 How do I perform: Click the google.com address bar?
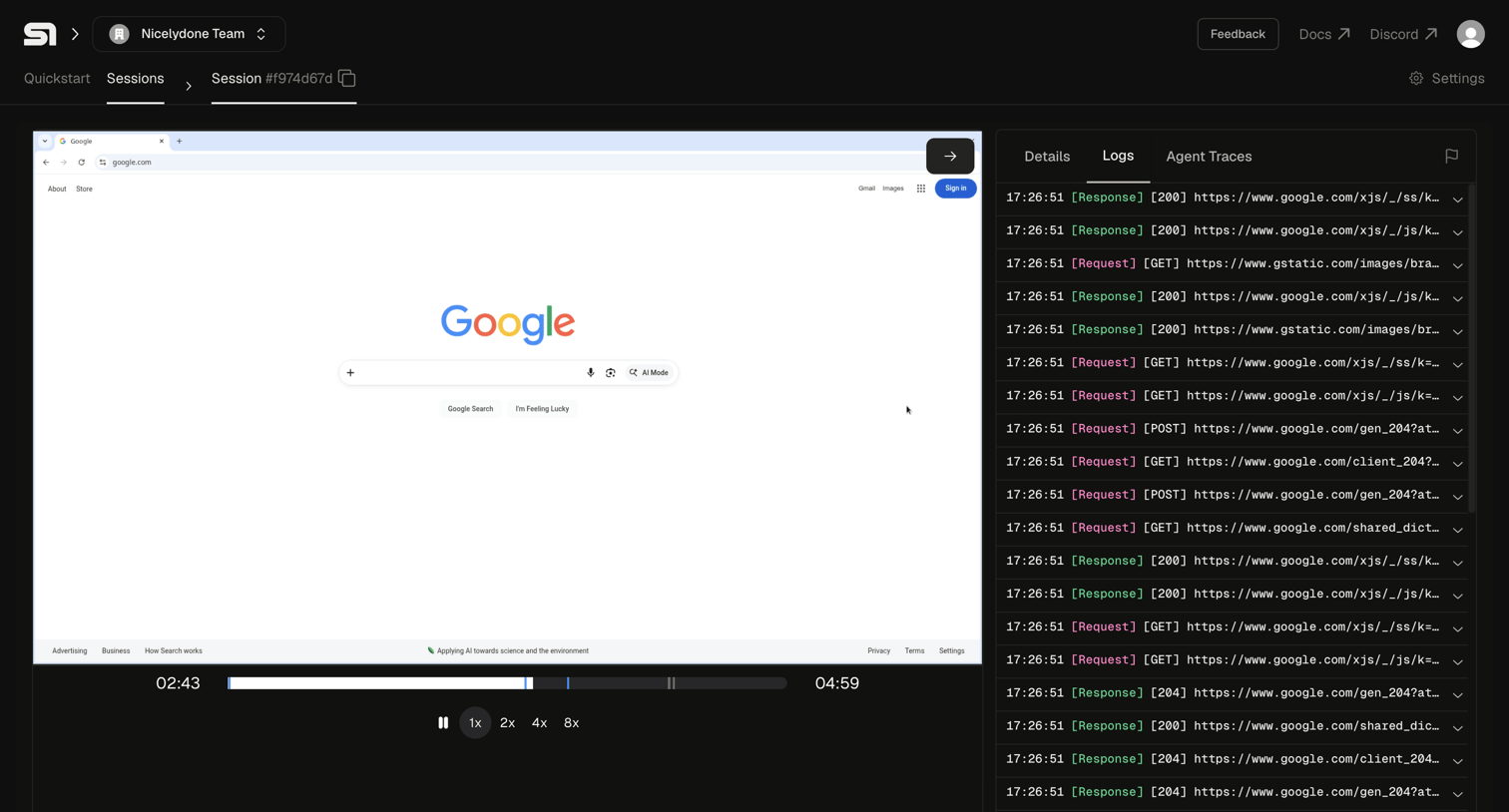point(509,163)
